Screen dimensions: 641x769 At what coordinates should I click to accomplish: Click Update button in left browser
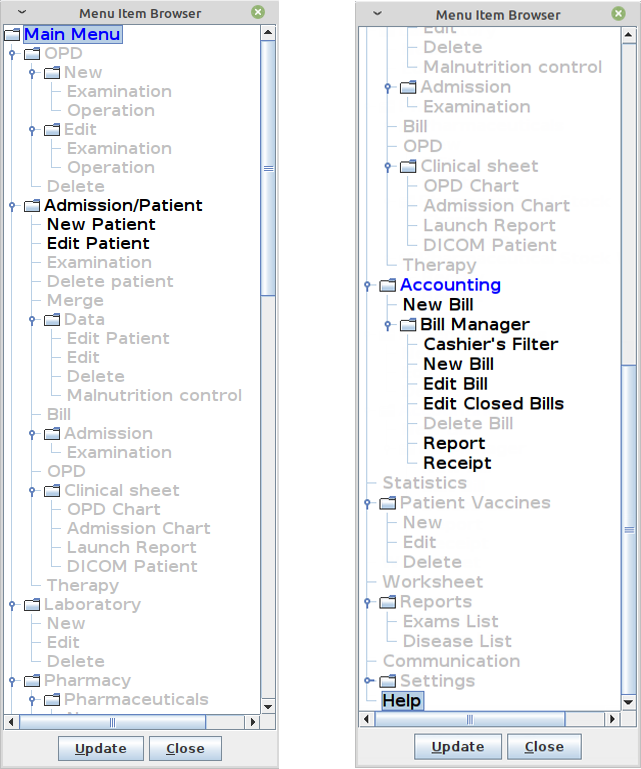(x=101, y=748)
